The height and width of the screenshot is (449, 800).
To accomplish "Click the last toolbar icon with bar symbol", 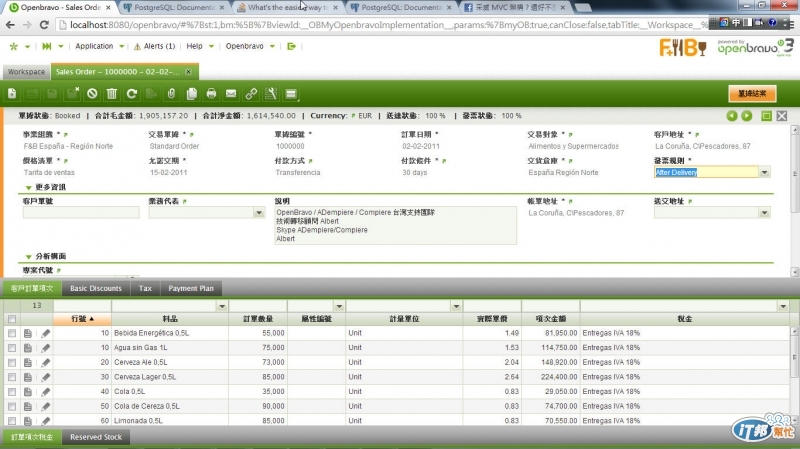I will point(291,94).
